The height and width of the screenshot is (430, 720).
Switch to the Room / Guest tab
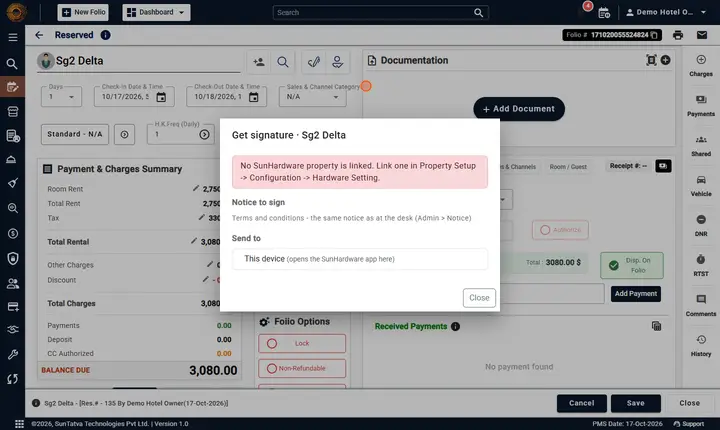(x=568, y=167)
